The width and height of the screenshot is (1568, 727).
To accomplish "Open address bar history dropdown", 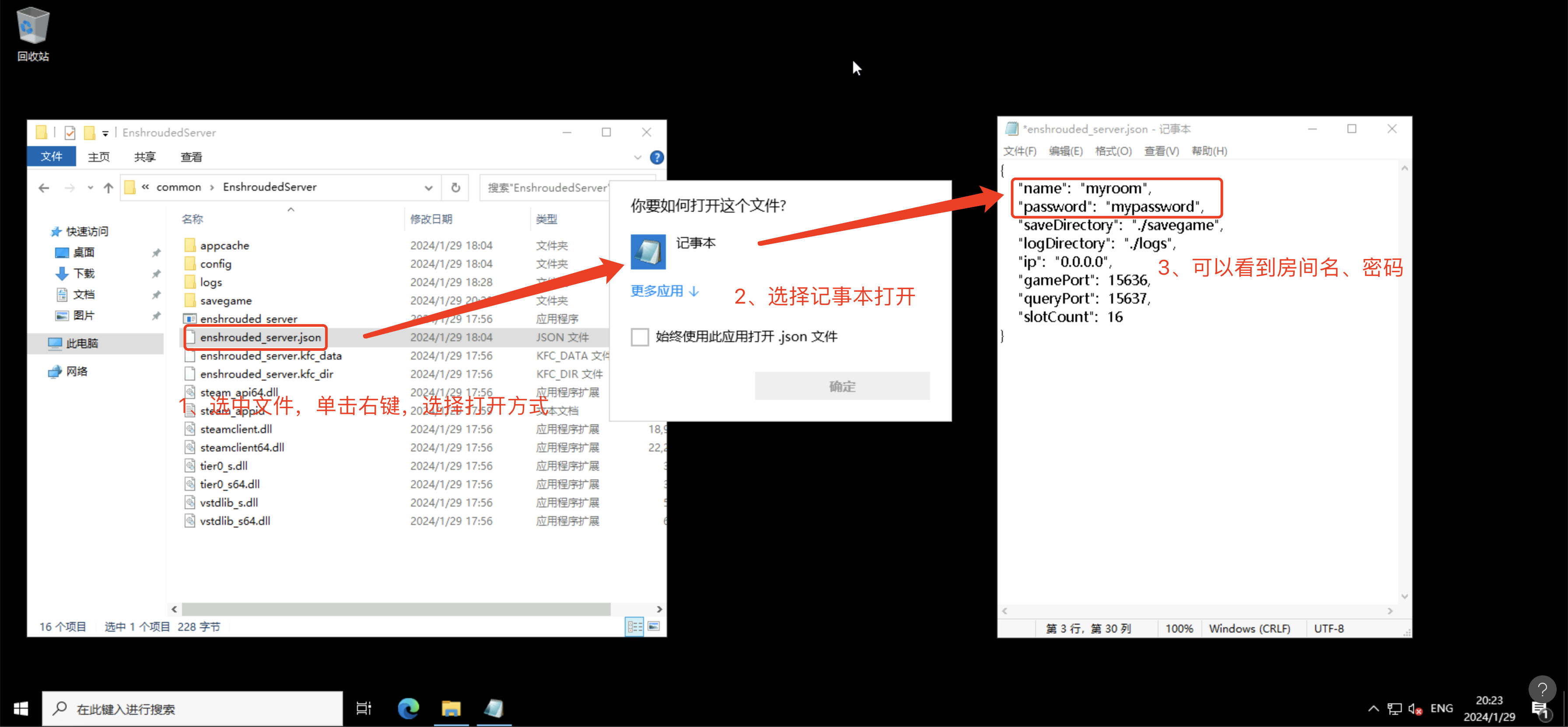I will tap(428, 188).
